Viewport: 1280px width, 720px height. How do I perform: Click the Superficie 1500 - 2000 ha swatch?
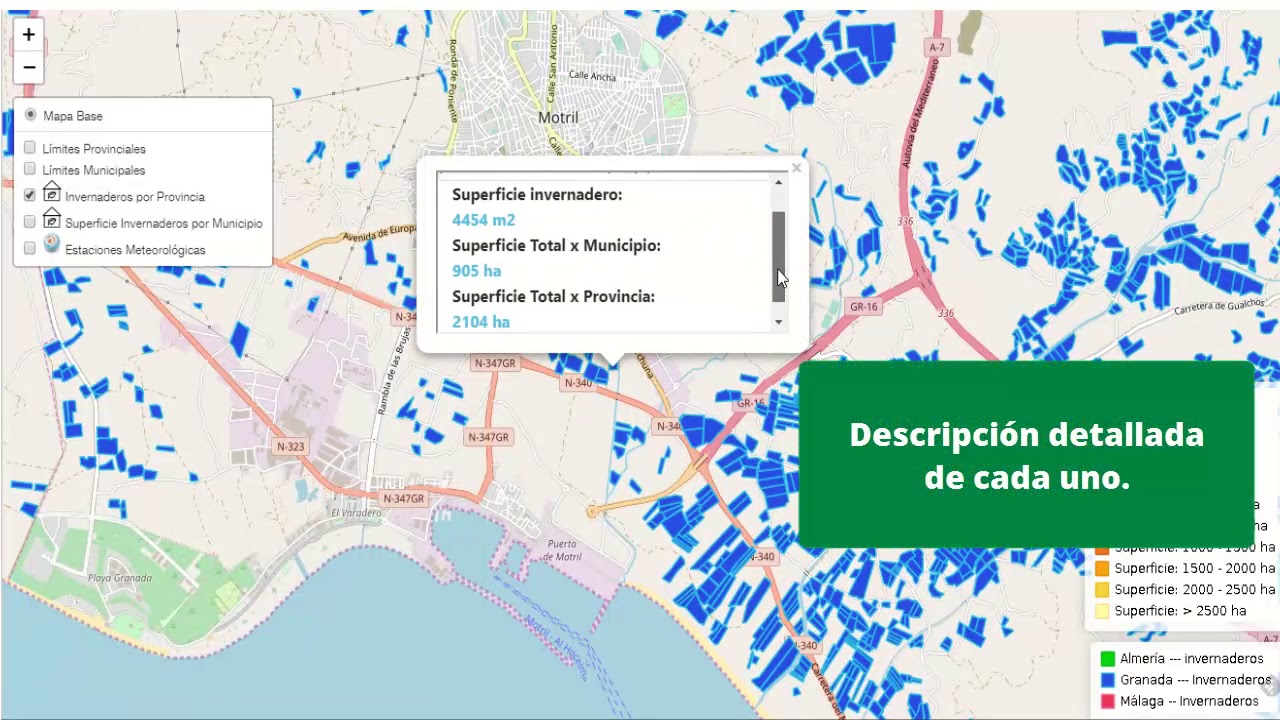1102,568
